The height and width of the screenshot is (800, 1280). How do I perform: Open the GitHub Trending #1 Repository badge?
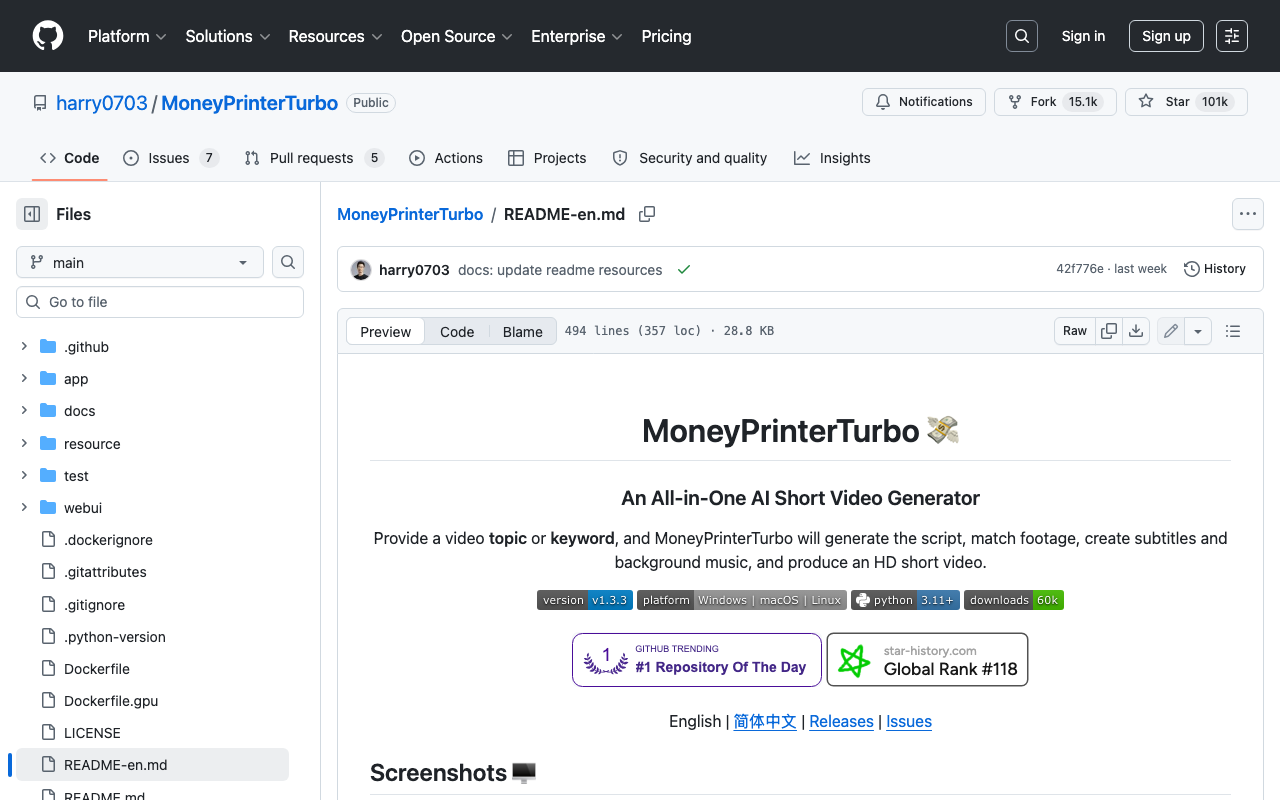pyautogui.click(x=697, y=660)
